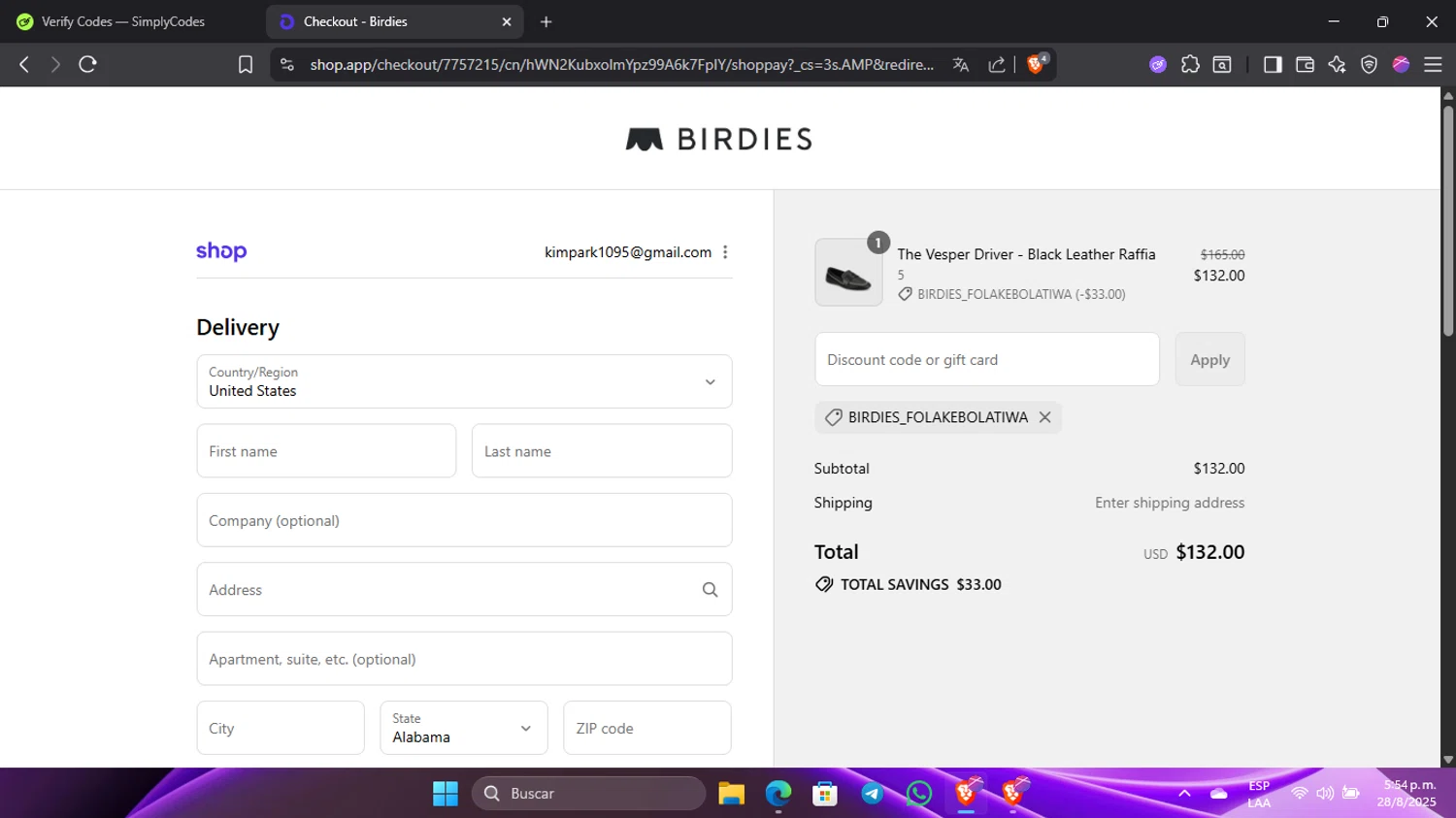Reload the checkout page
This screenshot has height=818, width=1456.
[88, 64]
